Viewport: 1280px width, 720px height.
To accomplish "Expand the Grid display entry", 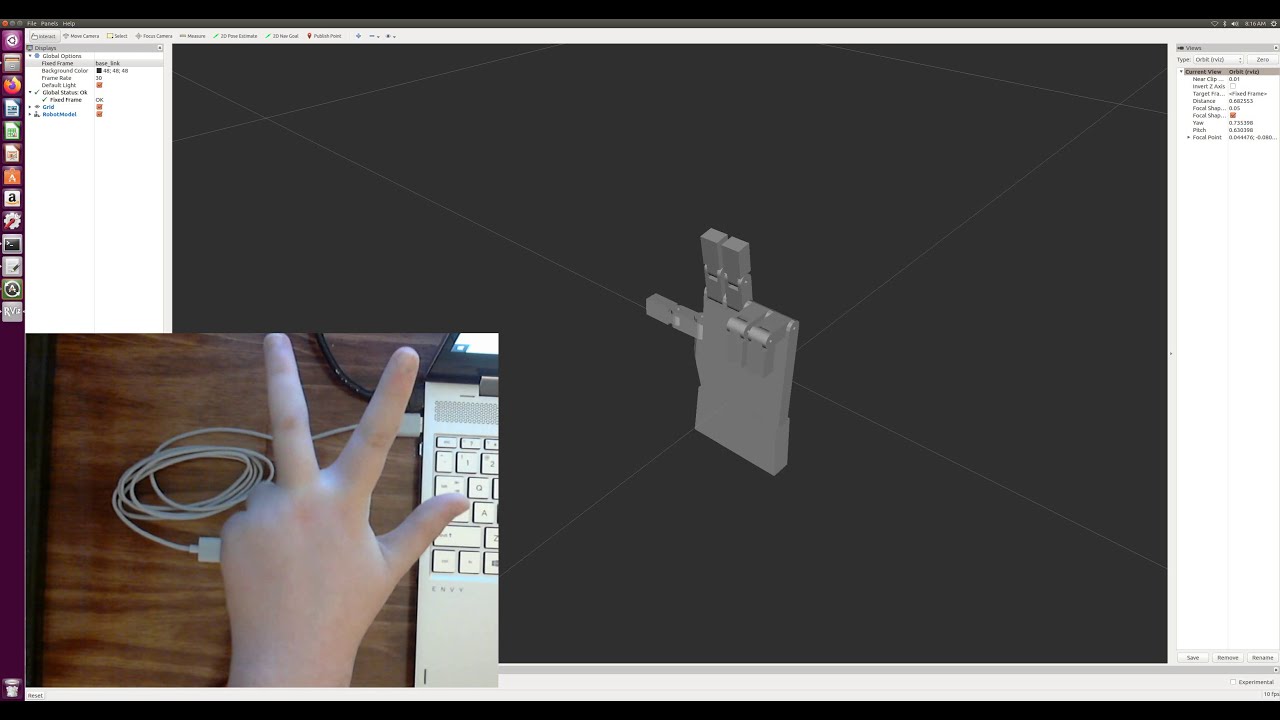I will 30,107.
